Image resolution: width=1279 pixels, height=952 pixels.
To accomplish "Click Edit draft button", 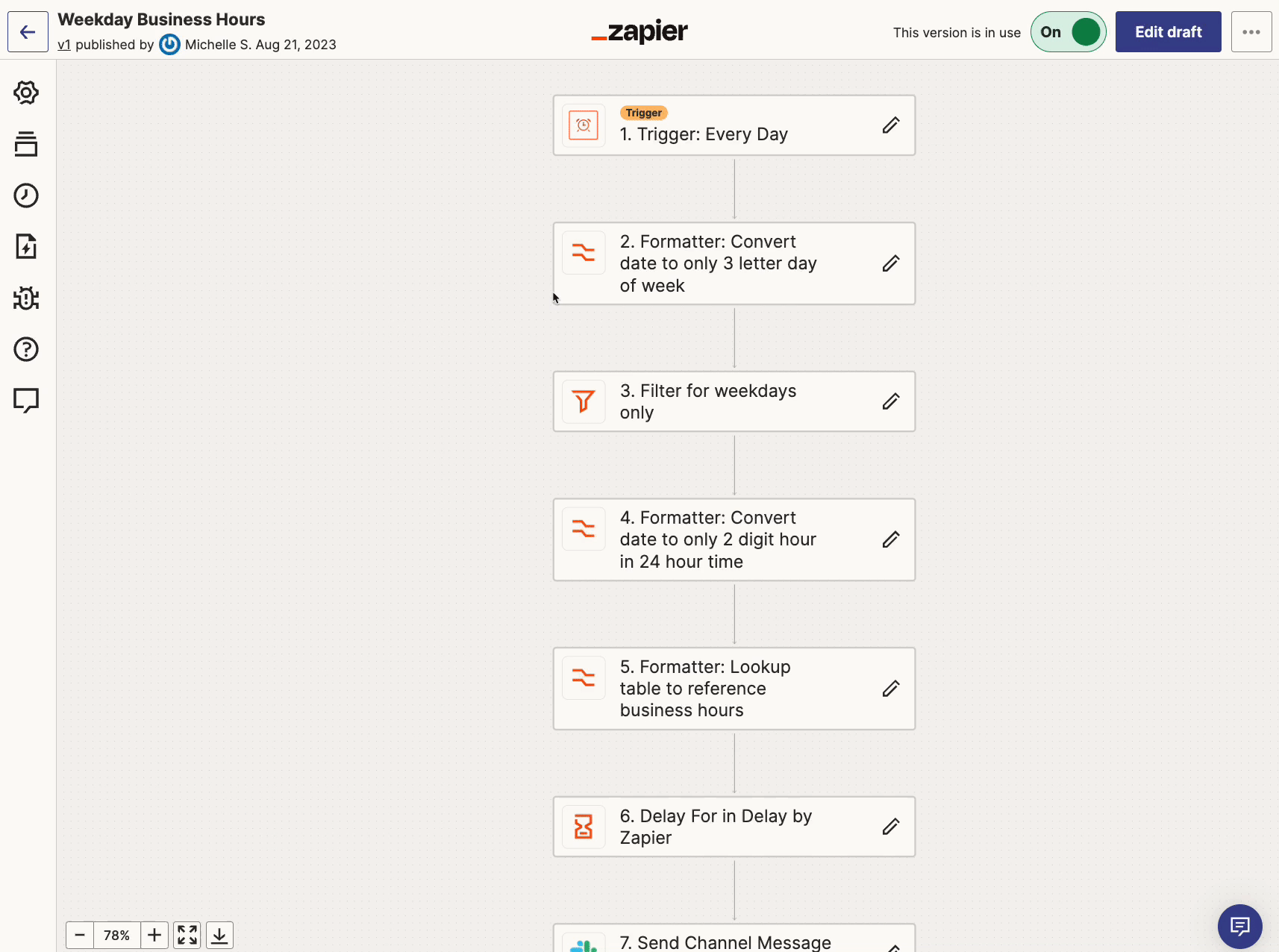I will click(x=1168, y=32).
